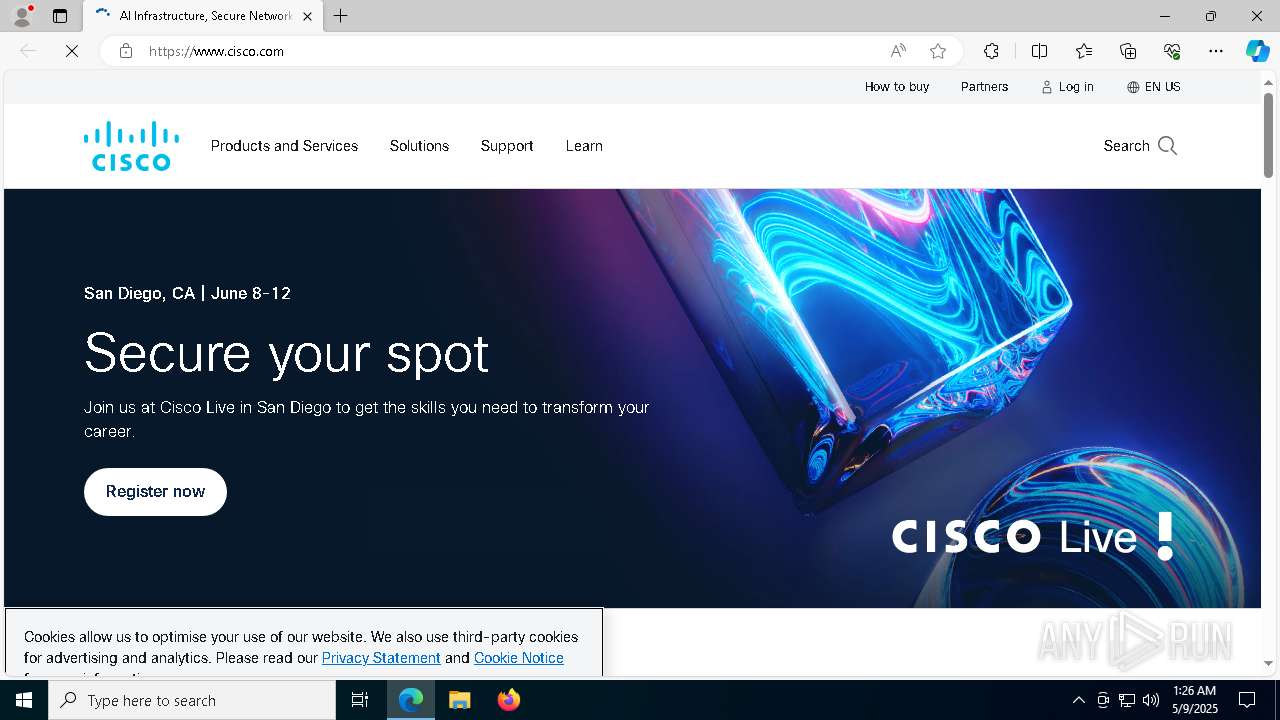Open Favorites list icon
This screenshot has height=720, width=1280.
pos(1084,51)
